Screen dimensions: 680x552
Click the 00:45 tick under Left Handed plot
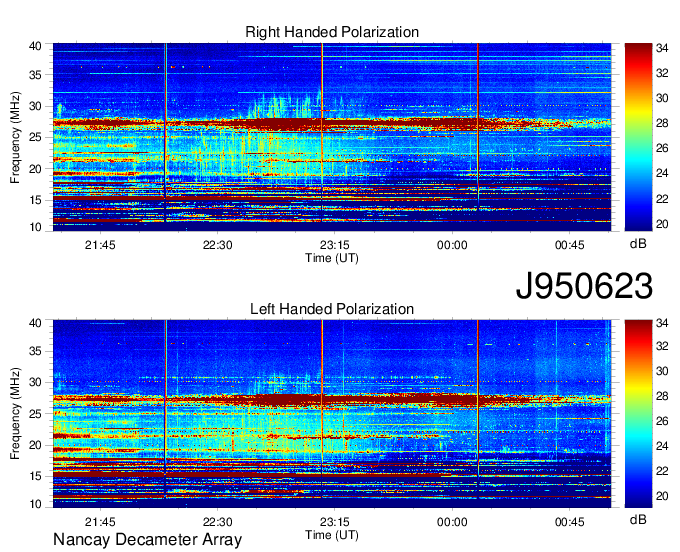[x=570, y=522]
